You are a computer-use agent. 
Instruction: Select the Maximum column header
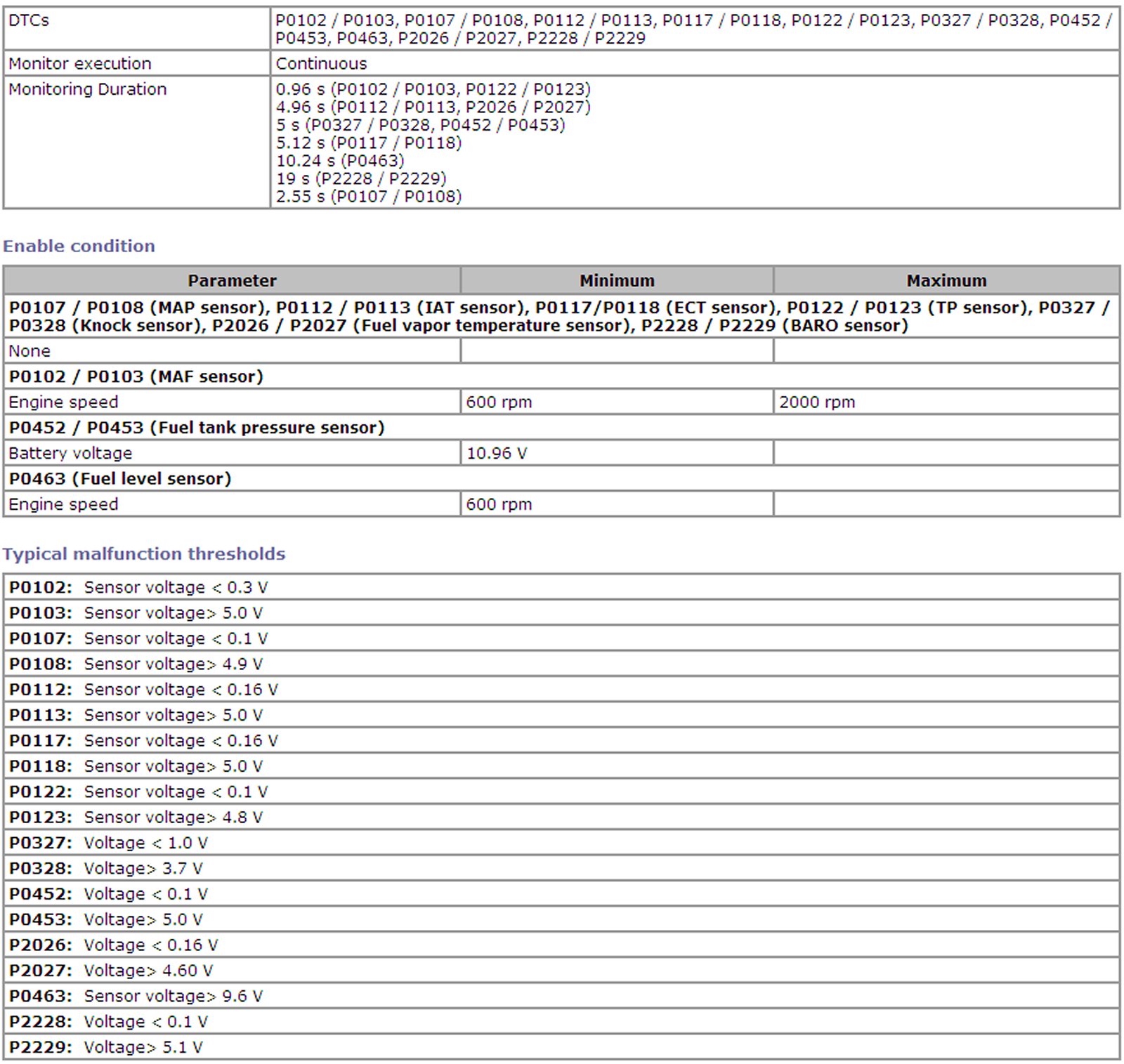(x=946, y=281)
